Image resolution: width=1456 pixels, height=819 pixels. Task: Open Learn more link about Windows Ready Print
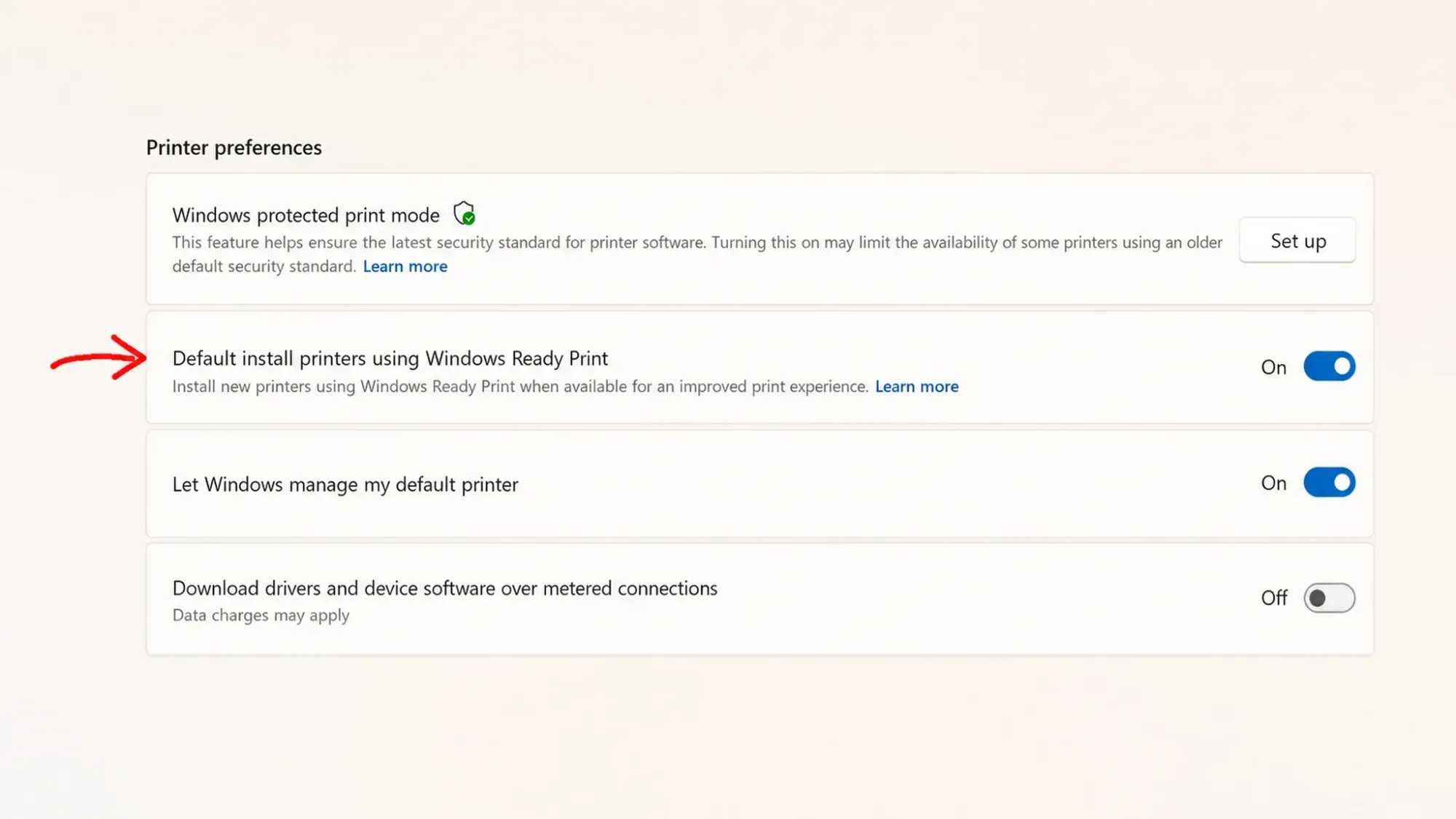pyautogui.click(x=917, y=387)
